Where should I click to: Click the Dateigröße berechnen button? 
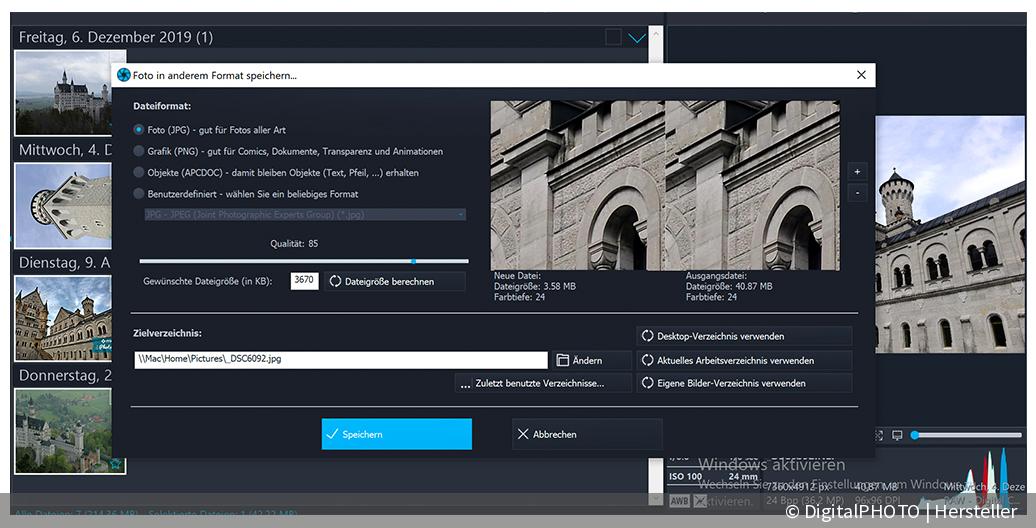(x=394, y=282)
